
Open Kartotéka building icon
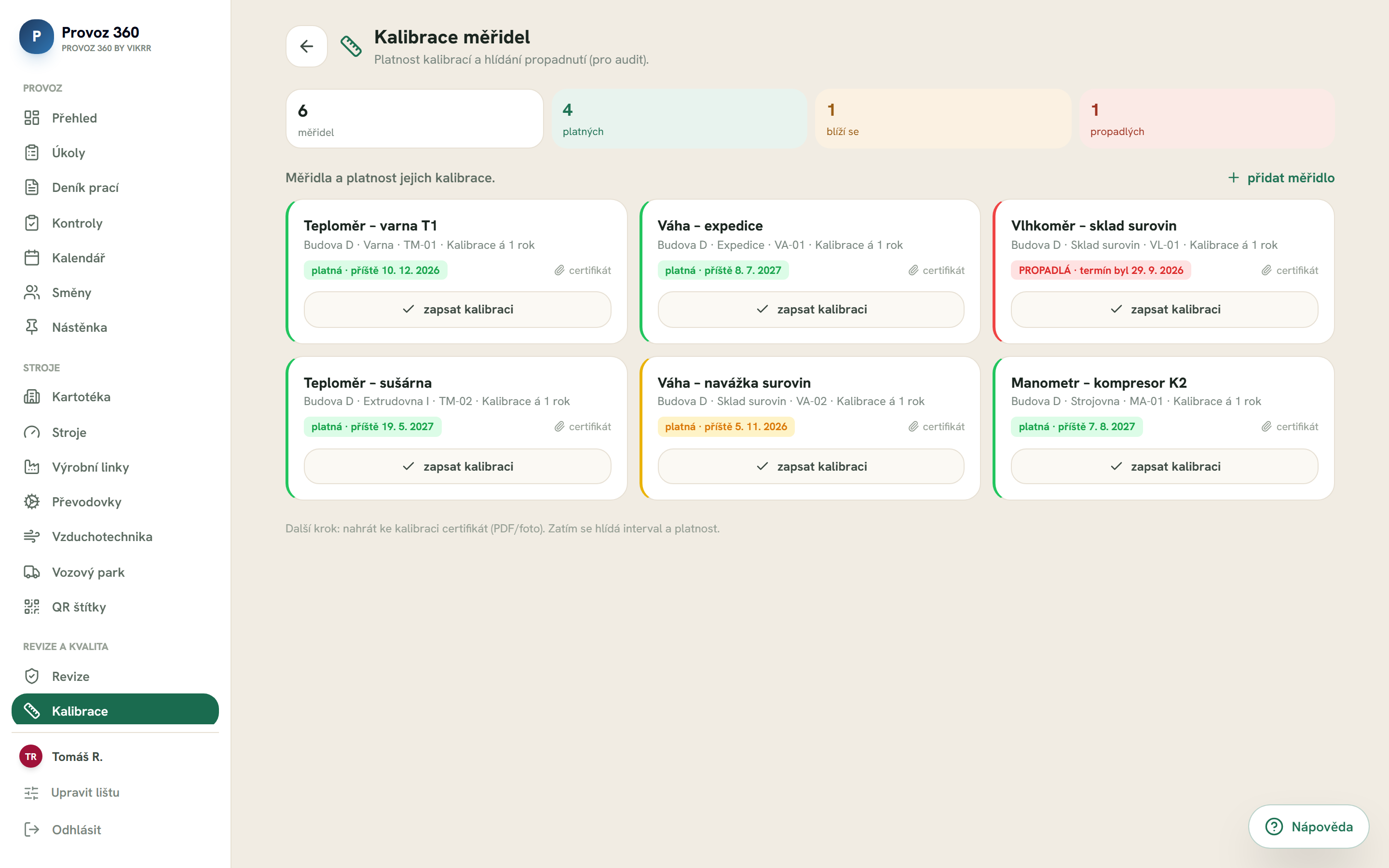click(31, 397)
